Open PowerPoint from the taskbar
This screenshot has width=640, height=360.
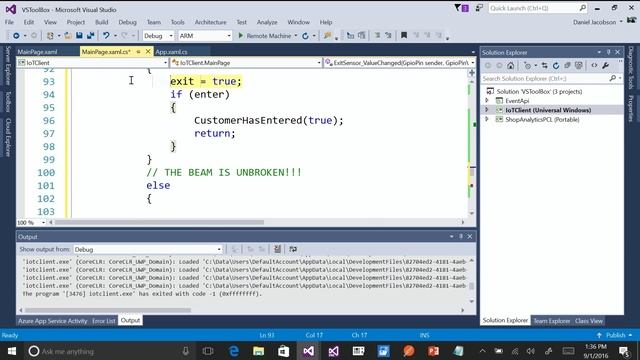click(x=433, y=351)
